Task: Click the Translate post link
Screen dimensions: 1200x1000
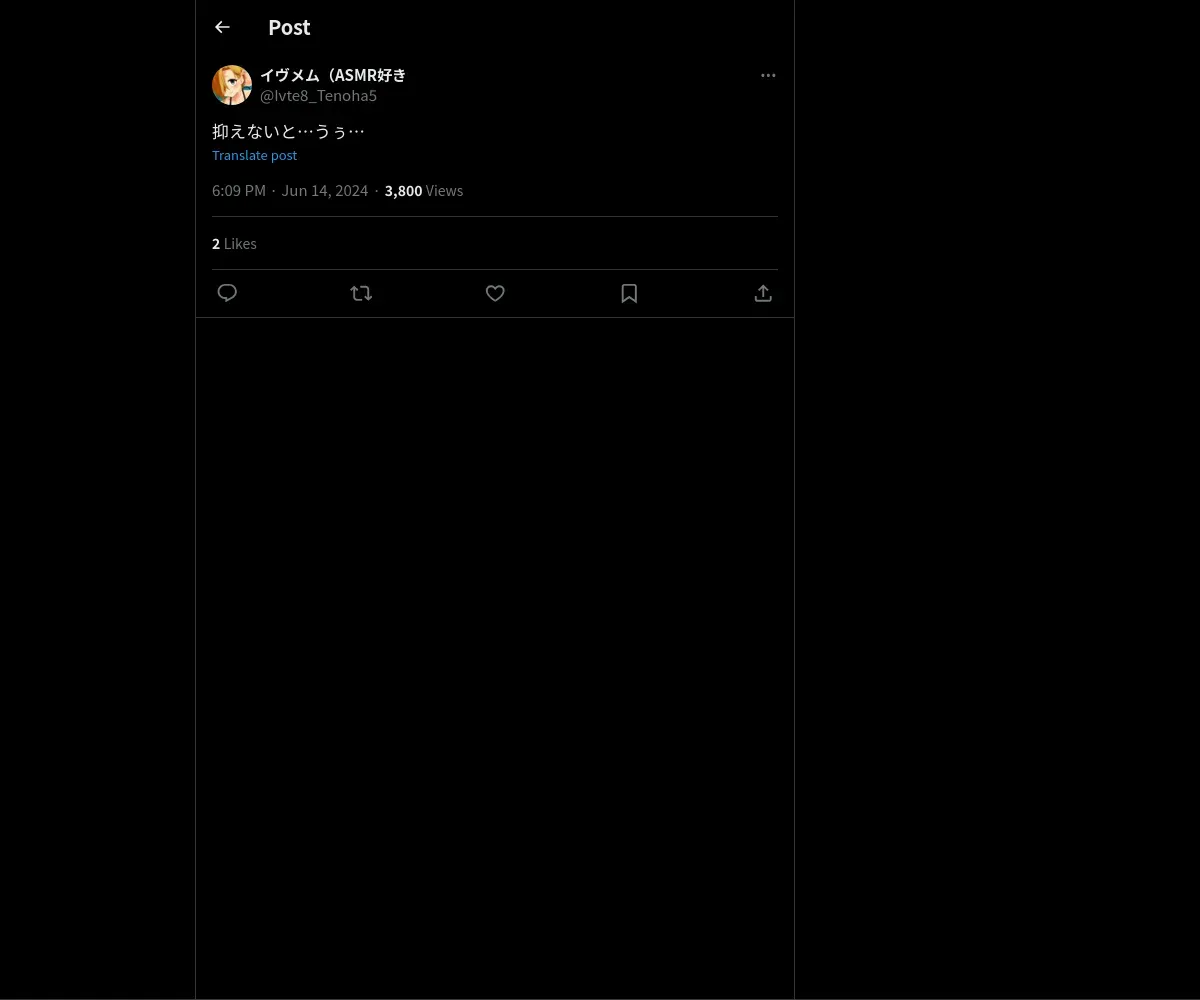Action: point(254,155)
